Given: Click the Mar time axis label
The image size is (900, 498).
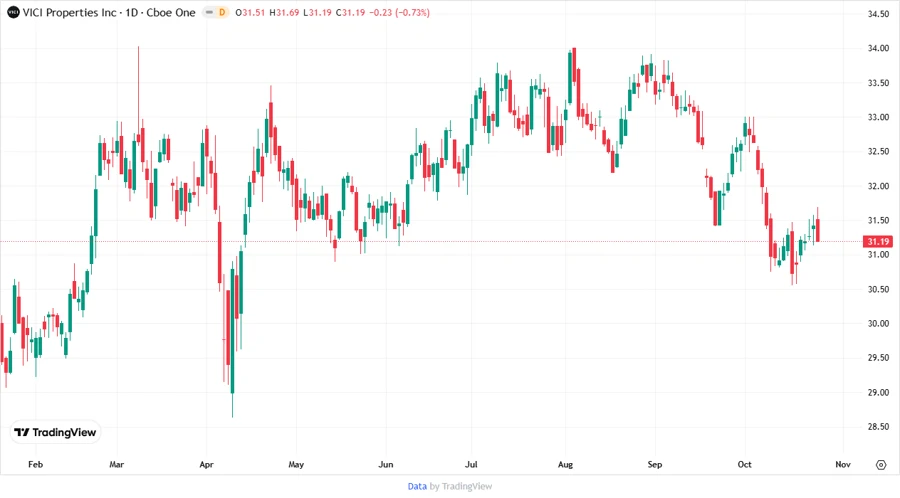Looking at the screenshot, I should pos(117,465).
